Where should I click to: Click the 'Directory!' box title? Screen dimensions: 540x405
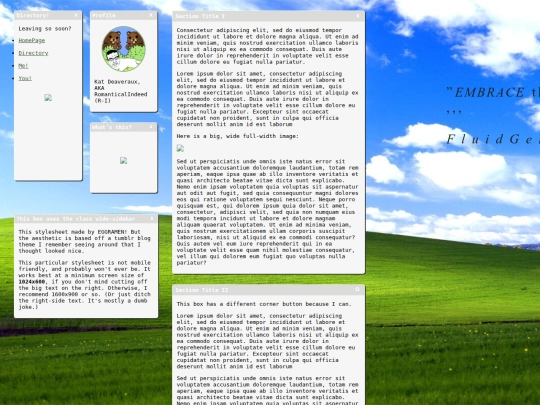(x=33, y=15)
